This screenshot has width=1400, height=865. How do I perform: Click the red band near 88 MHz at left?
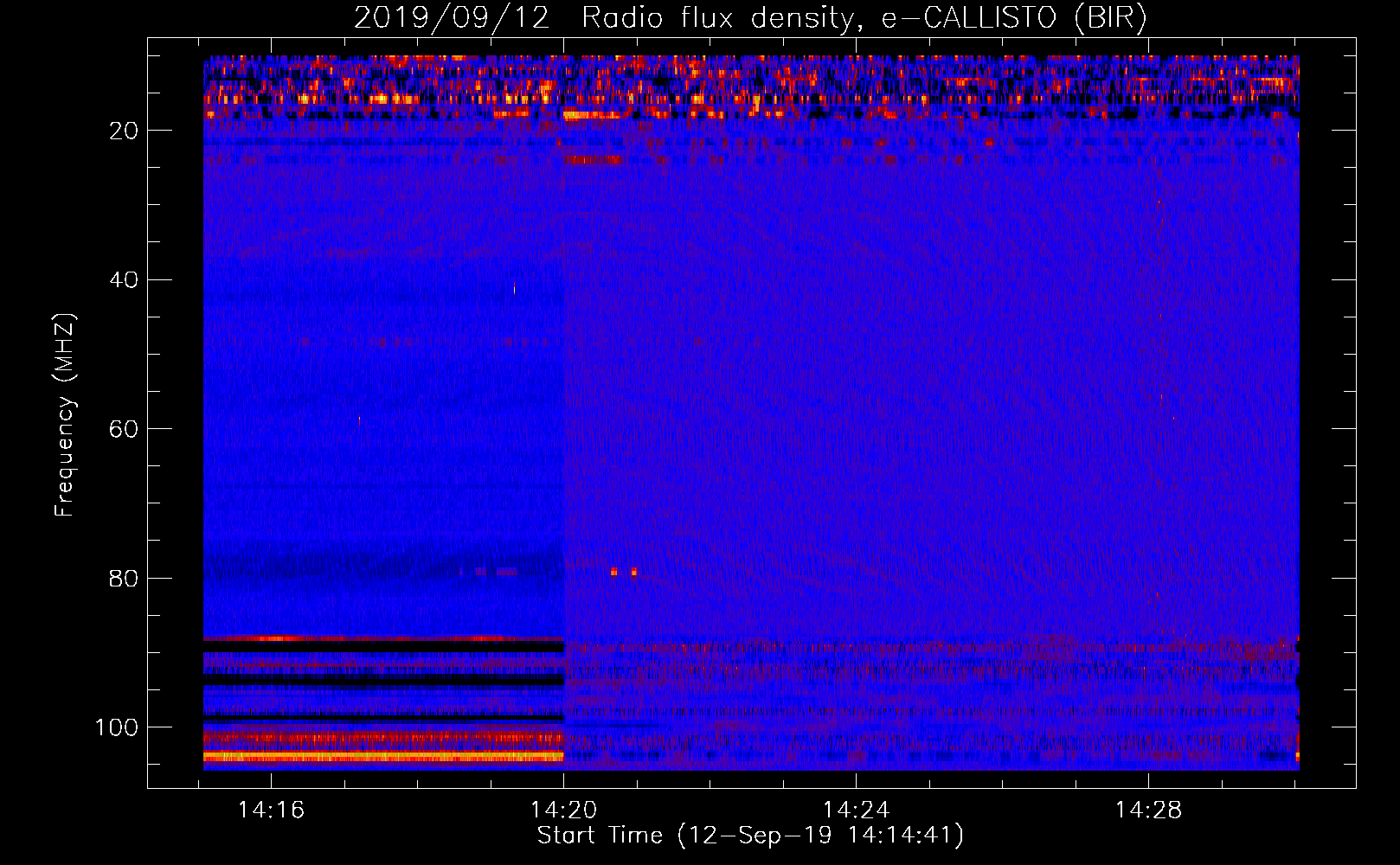[x=383, y=638]
